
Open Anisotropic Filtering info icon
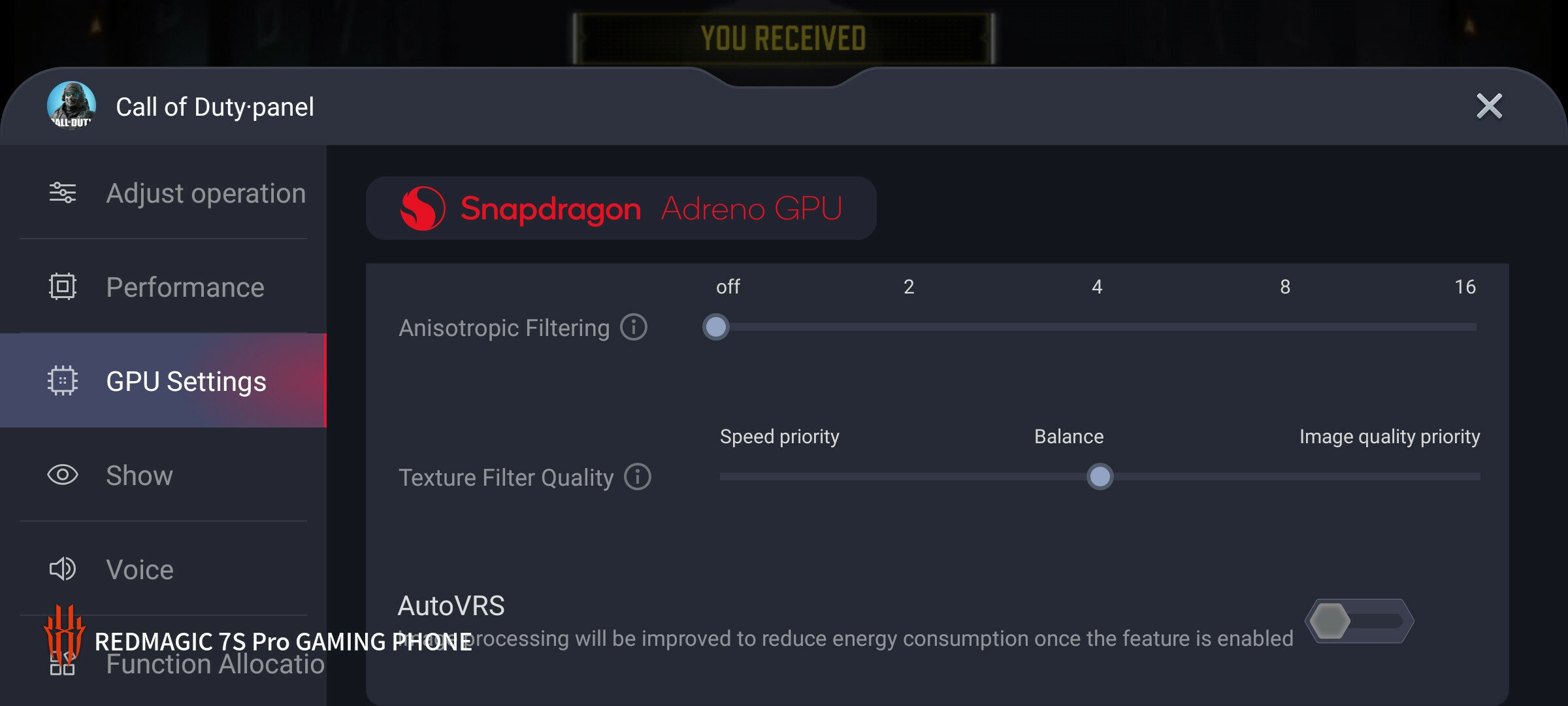tap(634, 327)
